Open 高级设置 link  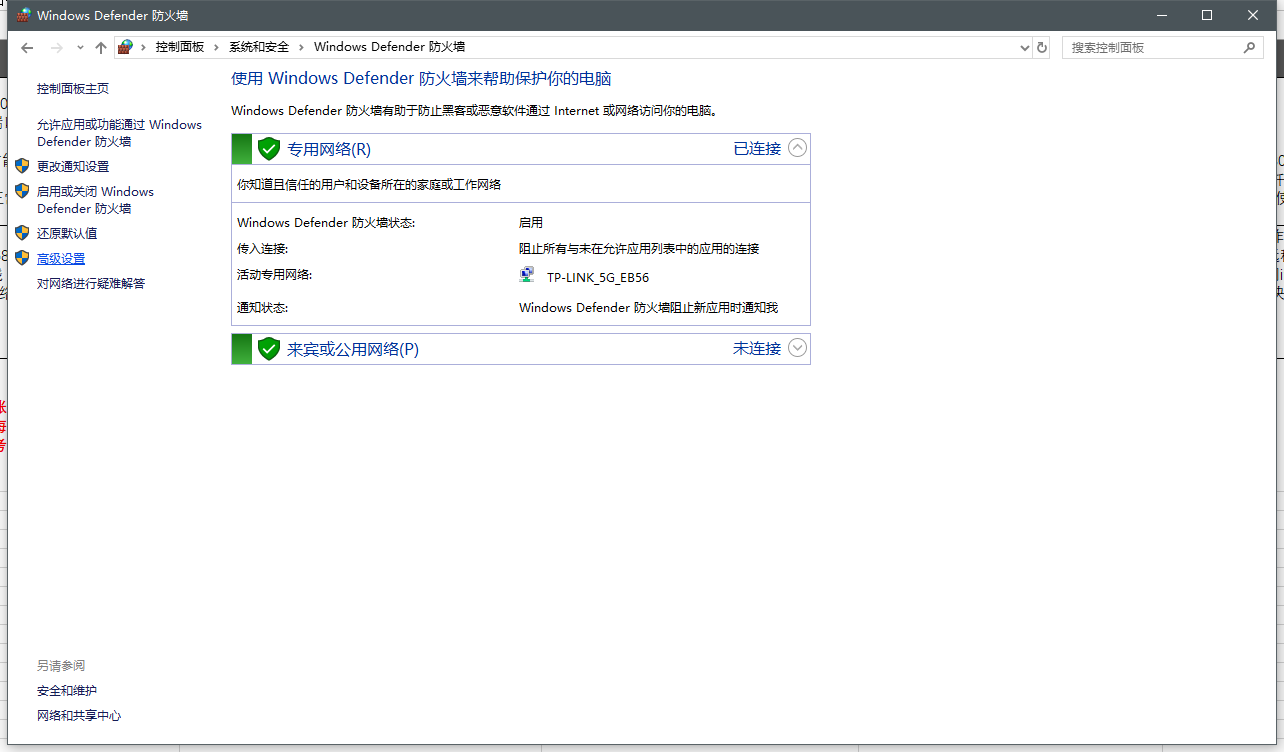point(61,259)
